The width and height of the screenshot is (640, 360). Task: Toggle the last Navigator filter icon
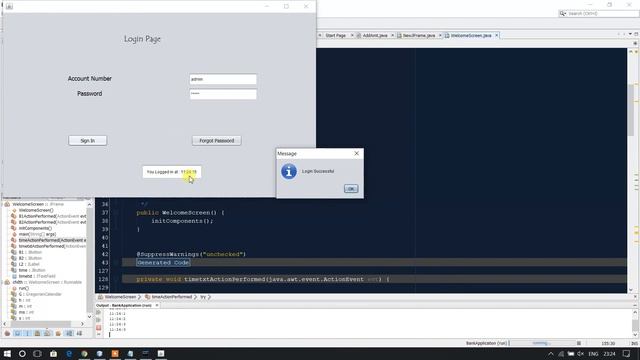[79, 333]
